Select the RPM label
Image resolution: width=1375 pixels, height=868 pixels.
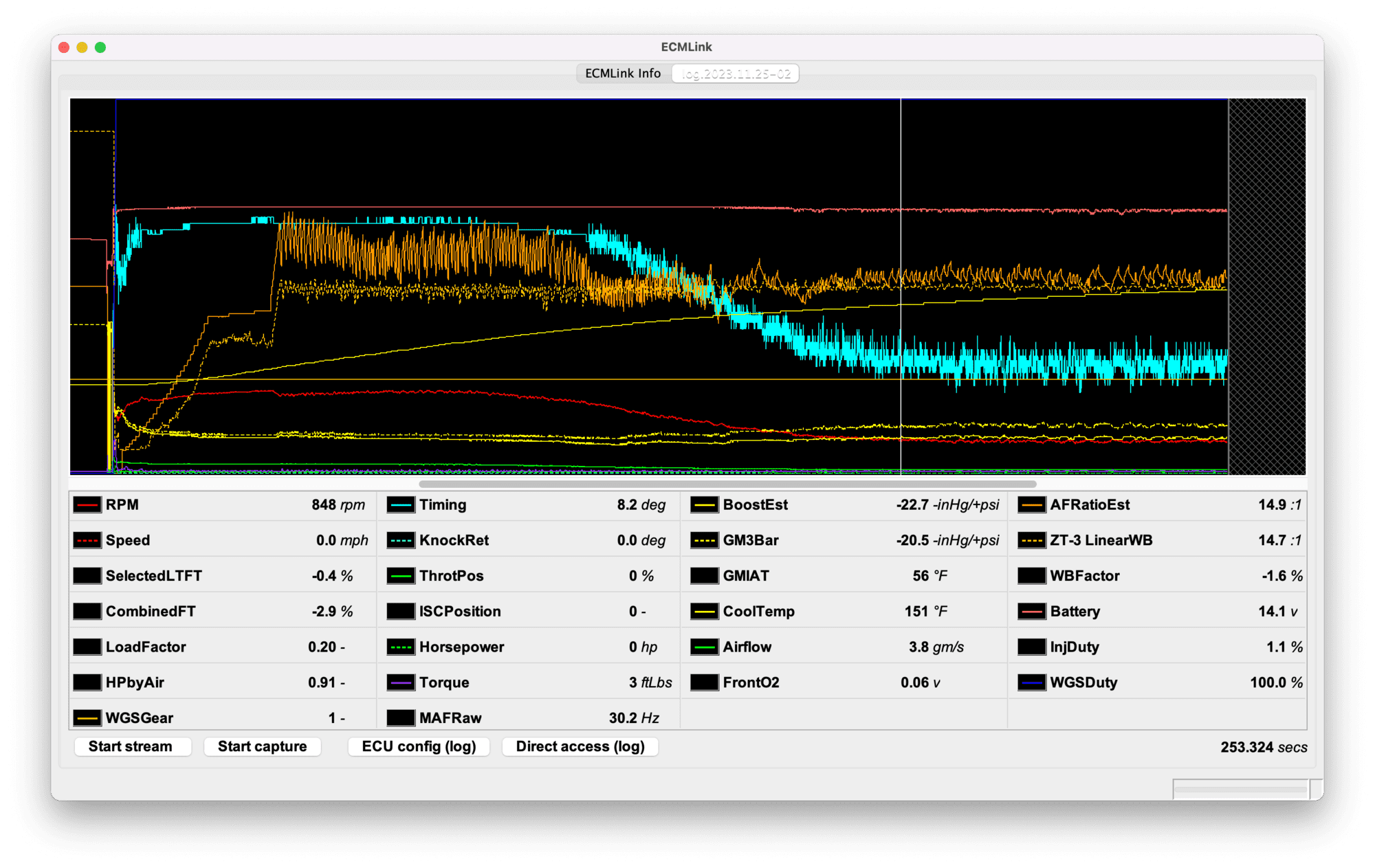(122, 505)
